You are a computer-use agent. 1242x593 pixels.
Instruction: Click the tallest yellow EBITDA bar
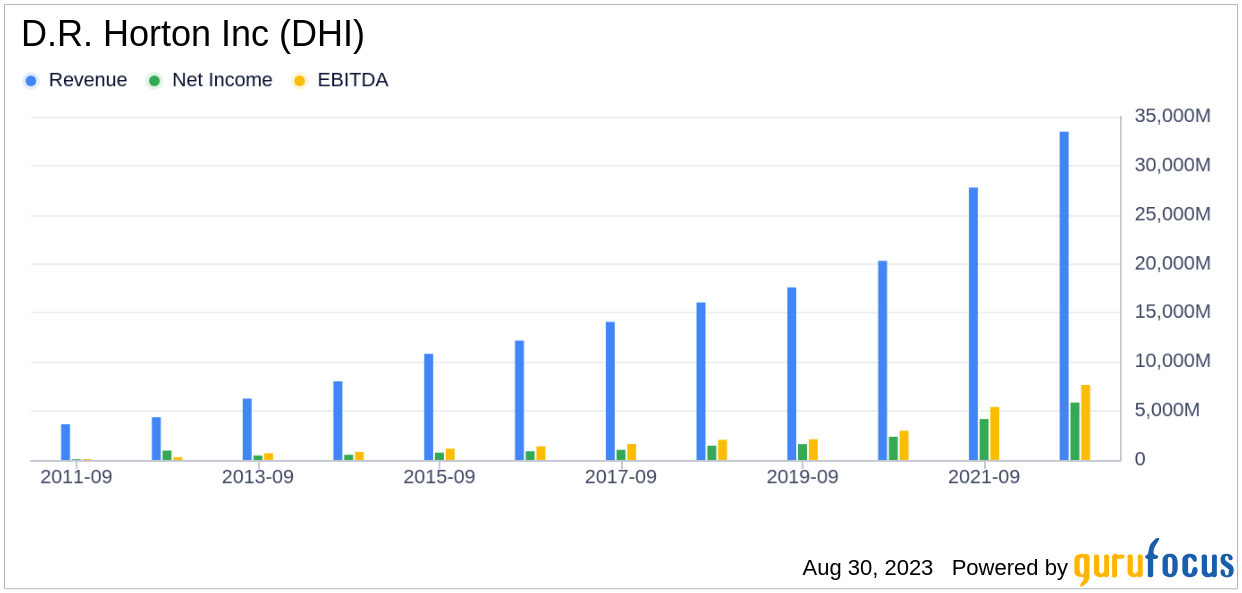(1086, 423)
